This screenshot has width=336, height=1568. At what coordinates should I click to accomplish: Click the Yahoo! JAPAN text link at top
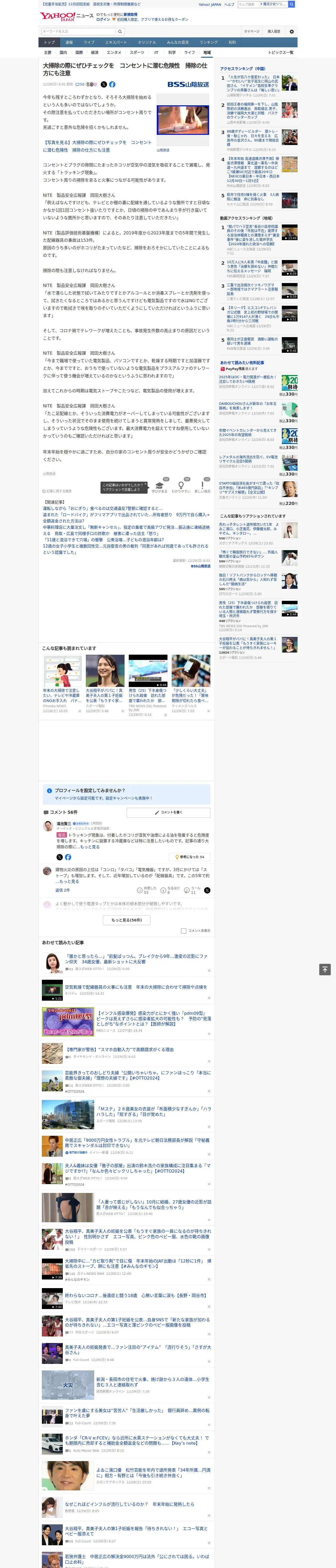[210, 4]
